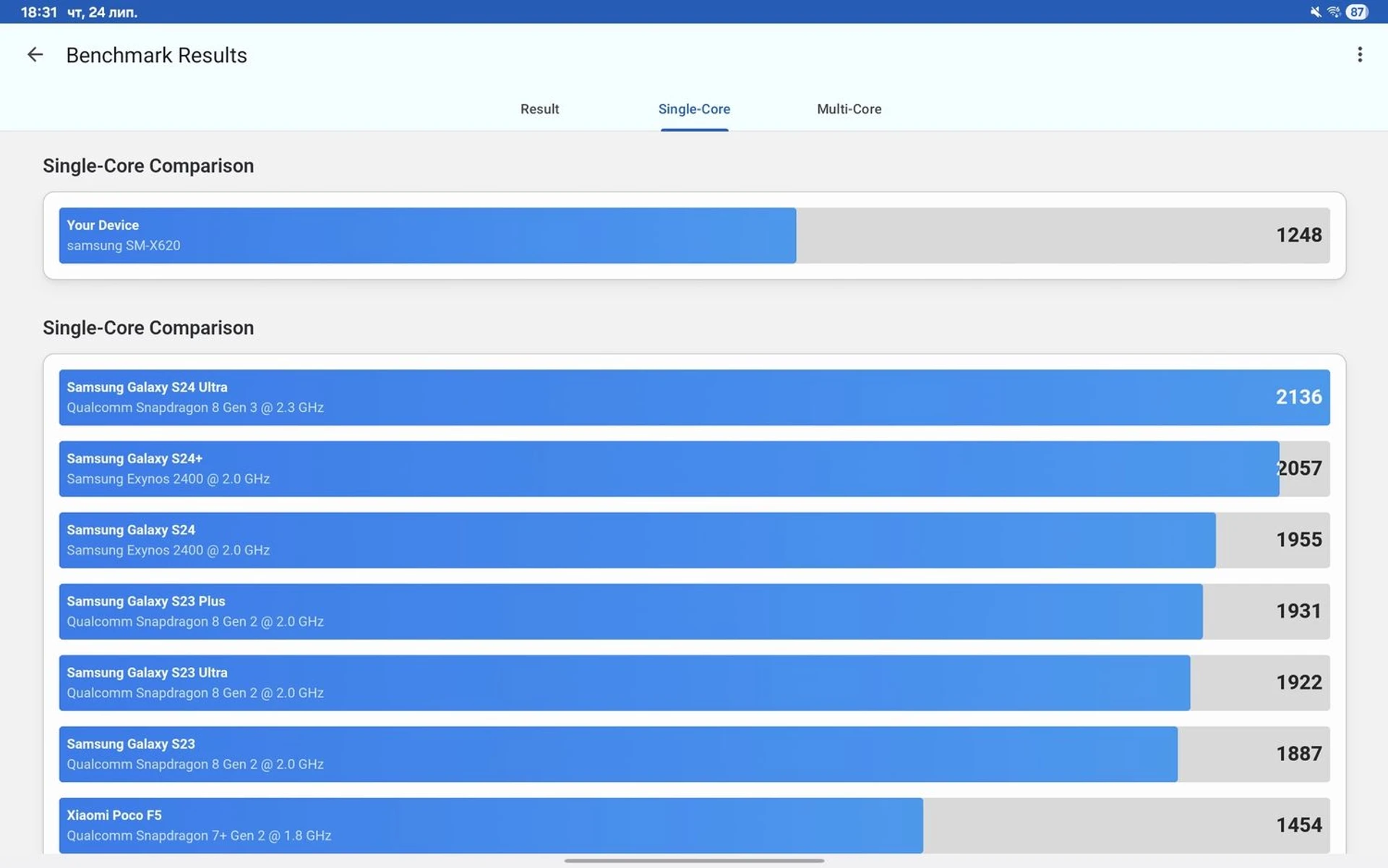Screen dimensions: 1388x868
Task: Tap the muted sound status icon
Action: tap(1315, 12)
